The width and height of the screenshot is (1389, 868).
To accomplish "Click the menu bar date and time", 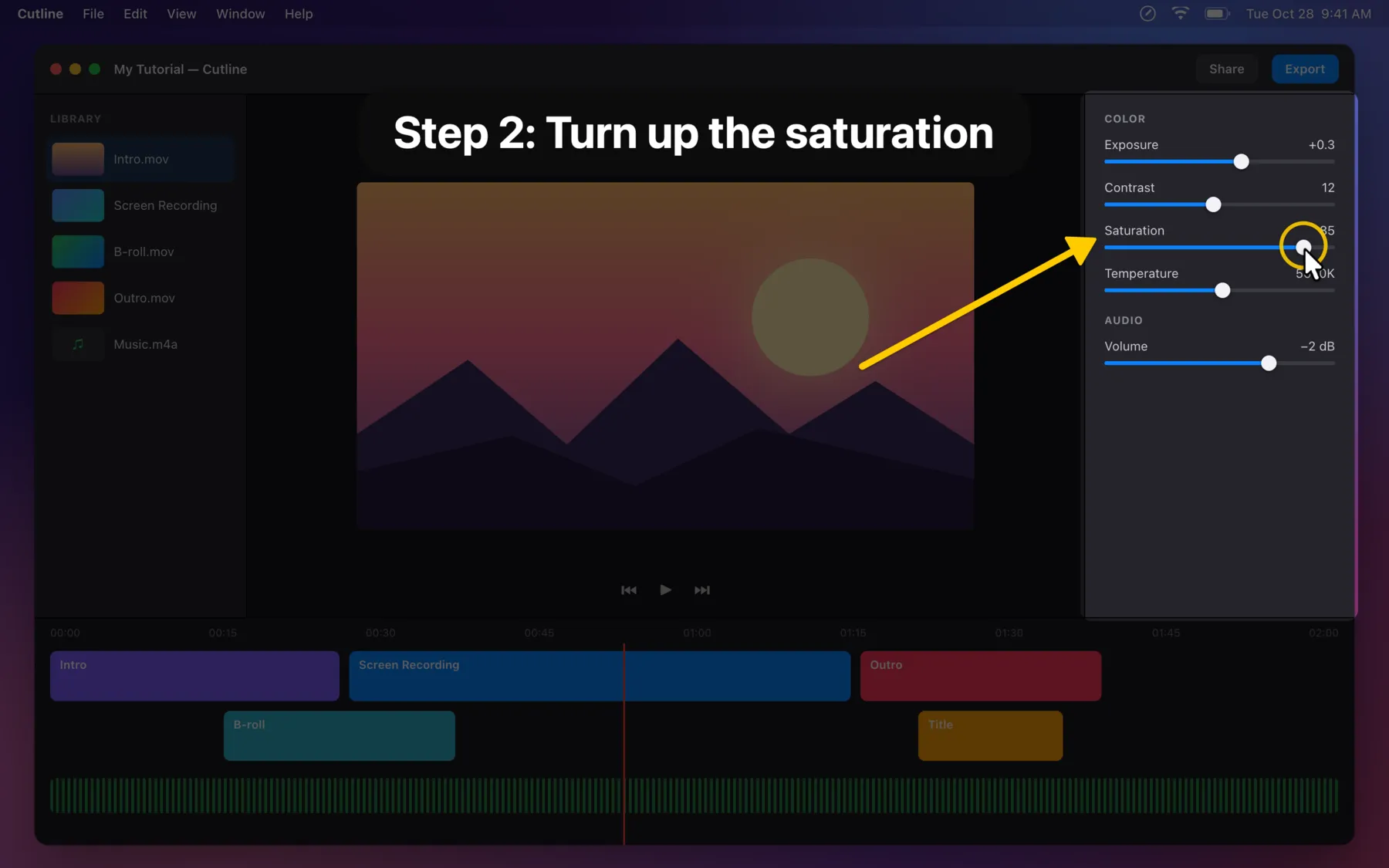I will (1309, 14).
